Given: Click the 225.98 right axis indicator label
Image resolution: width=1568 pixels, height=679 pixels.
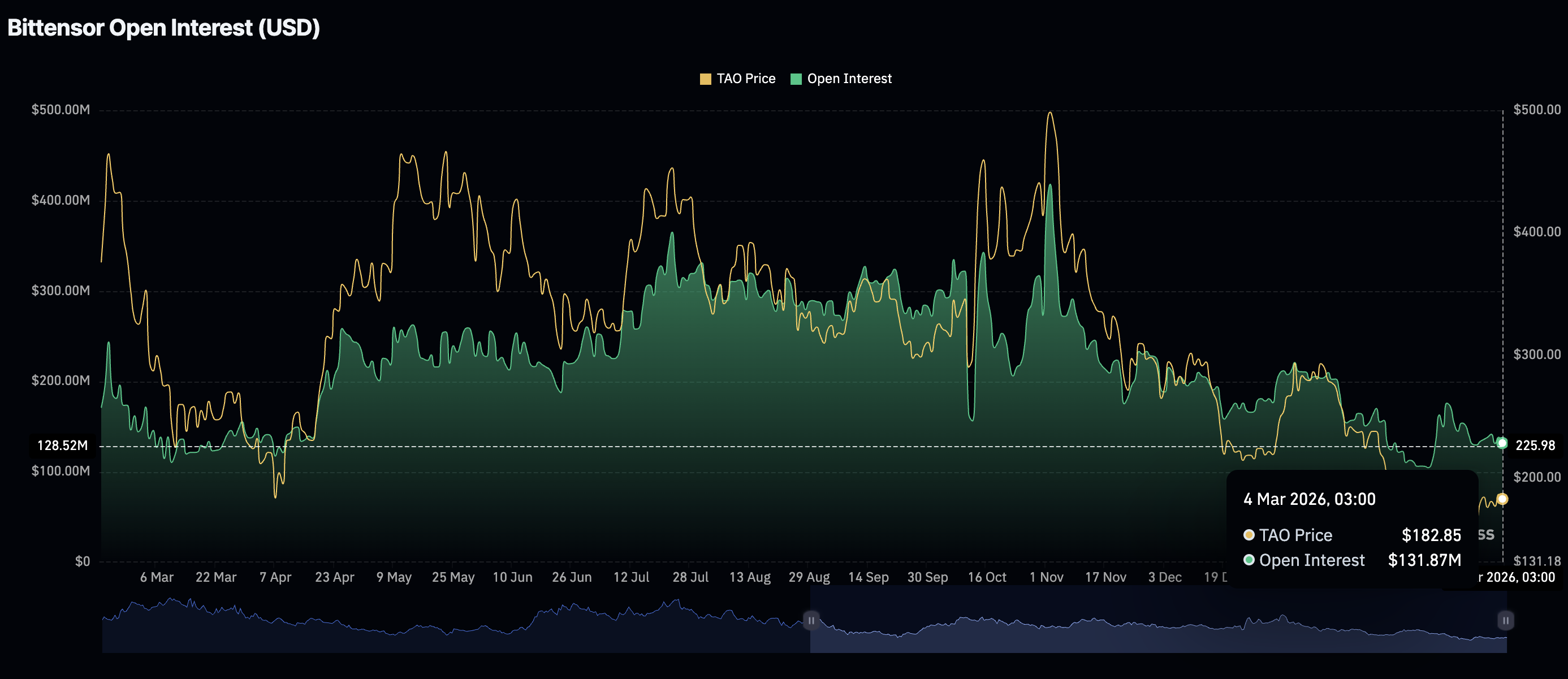Looking at the screenshot, I should [x=1535, y=446].
